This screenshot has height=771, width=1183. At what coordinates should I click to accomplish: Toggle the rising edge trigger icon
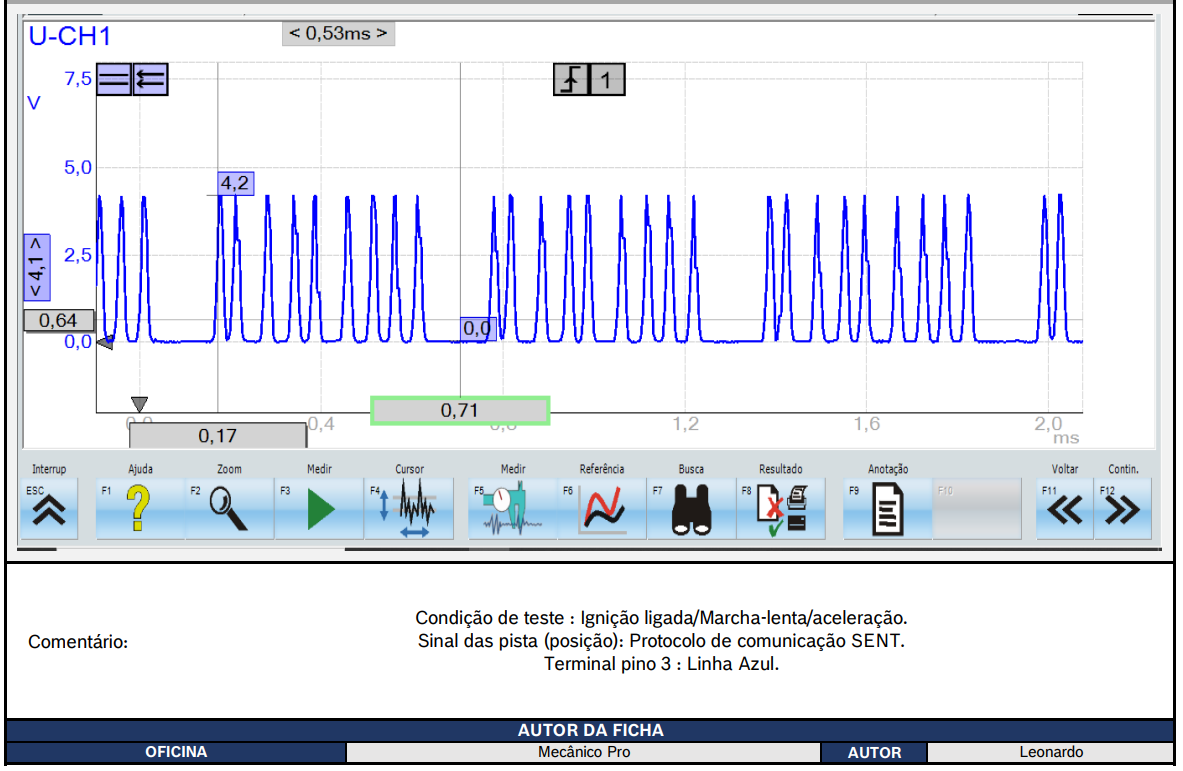pos(571,79)
